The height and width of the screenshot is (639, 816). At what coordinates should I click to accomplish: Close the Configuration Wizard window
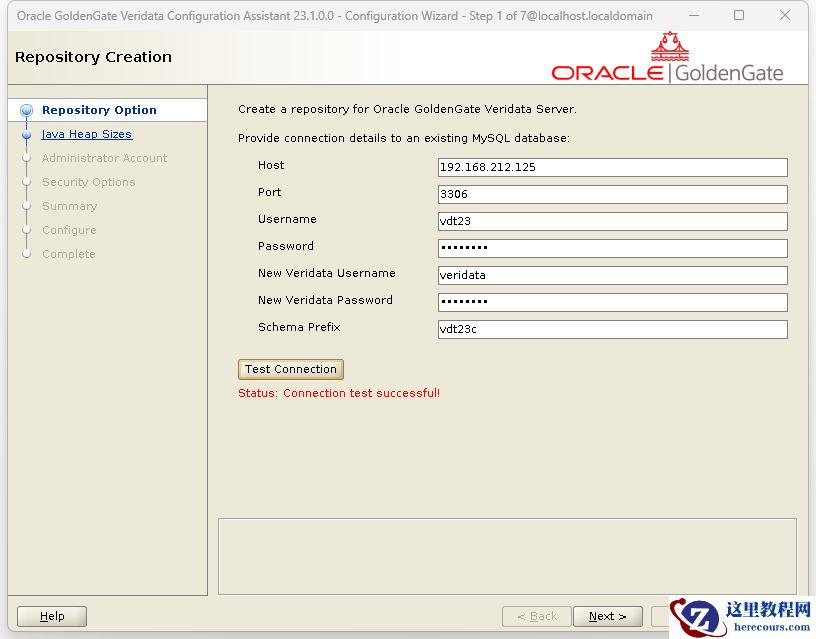coord(785,16)
